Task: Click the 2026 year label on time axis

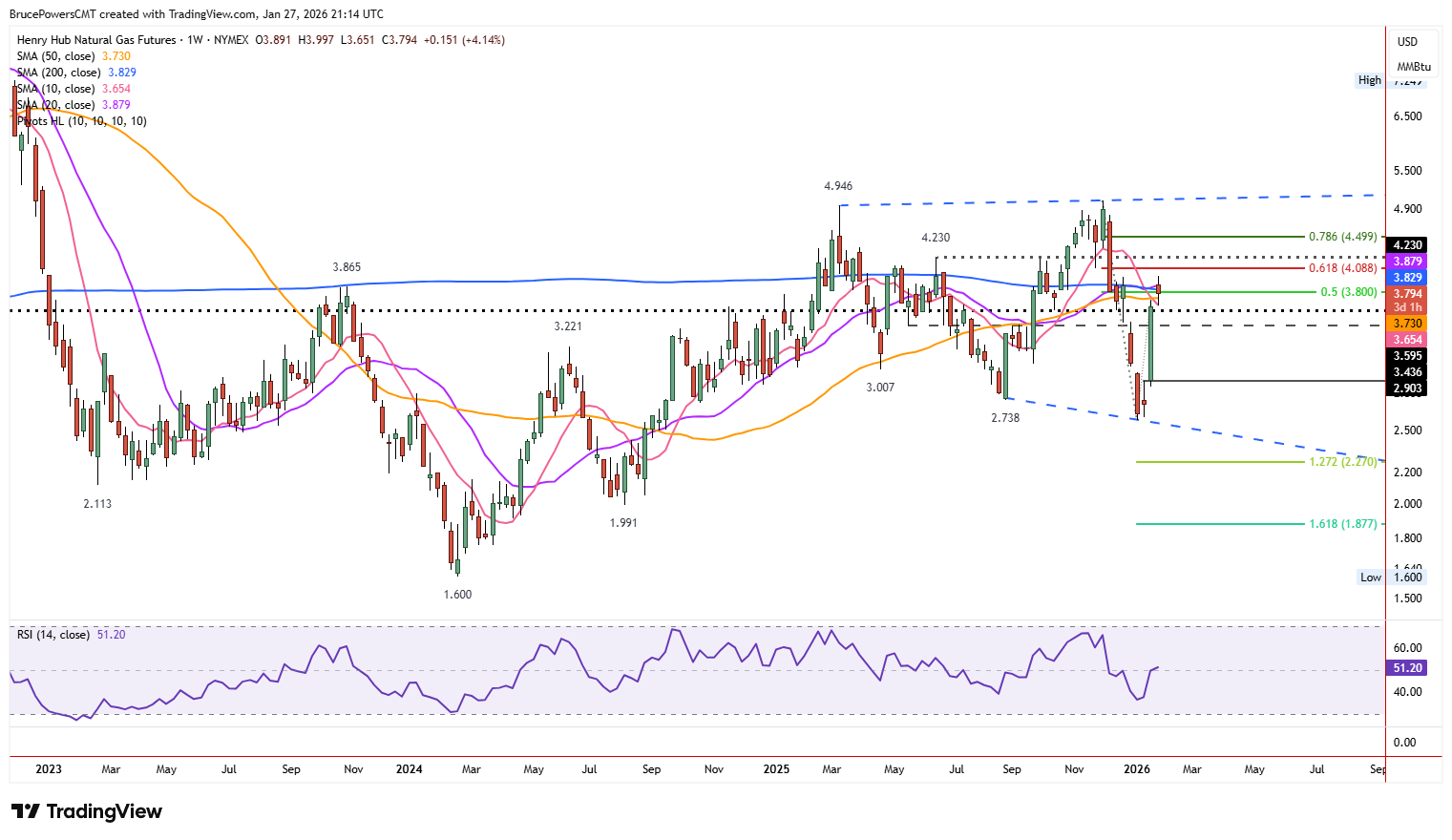Action: coord(1137,769)
